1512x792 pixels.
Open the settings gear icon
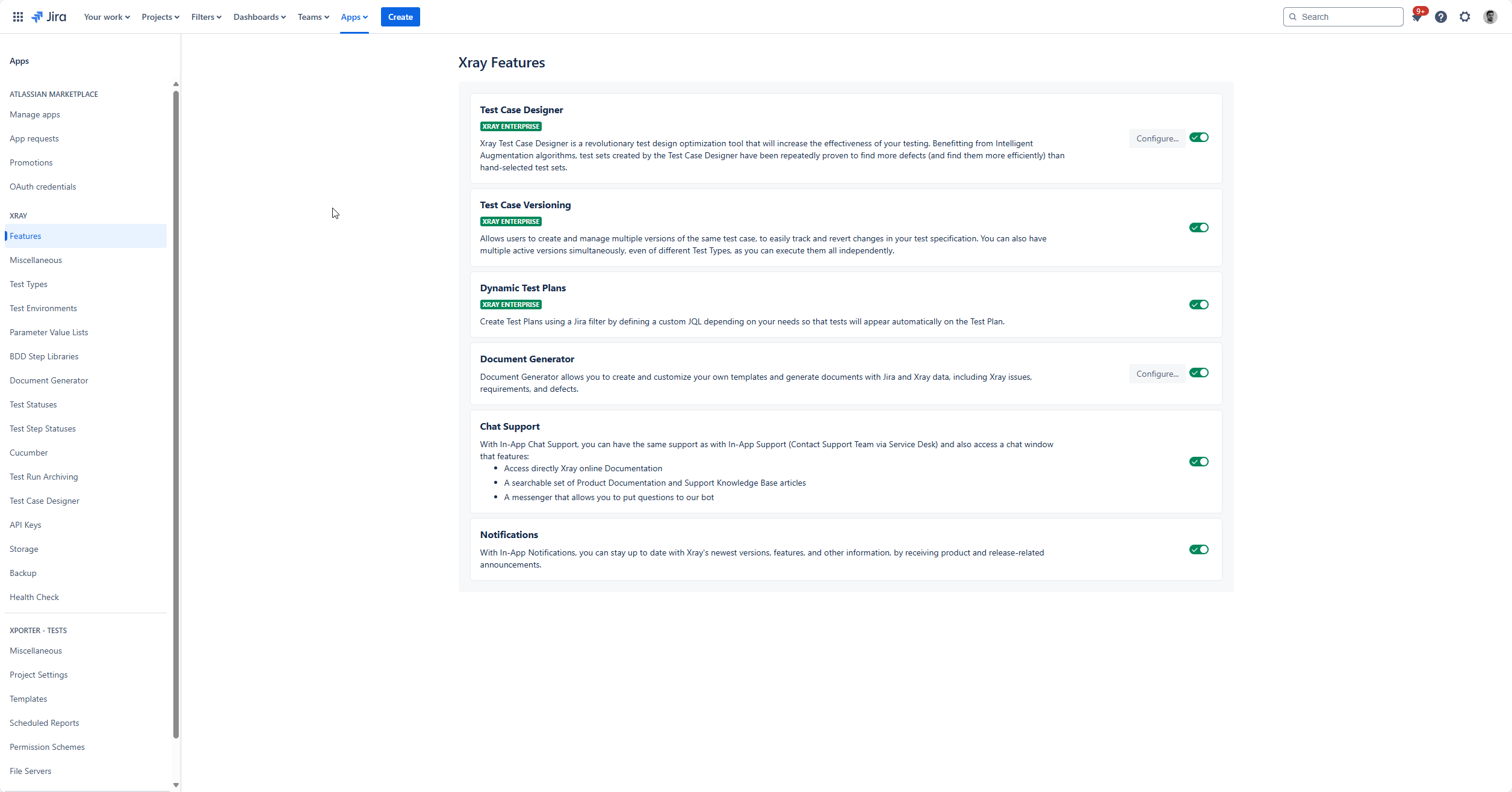coord(1465,17)
